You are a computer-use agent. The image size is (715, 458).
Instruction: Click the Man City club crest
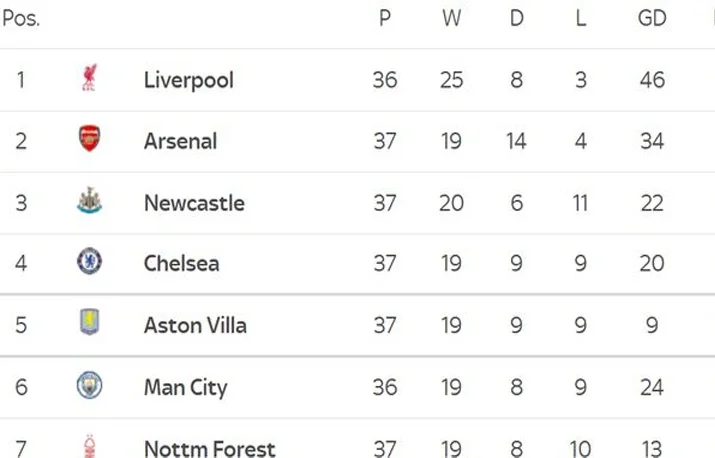pos(89,385)
